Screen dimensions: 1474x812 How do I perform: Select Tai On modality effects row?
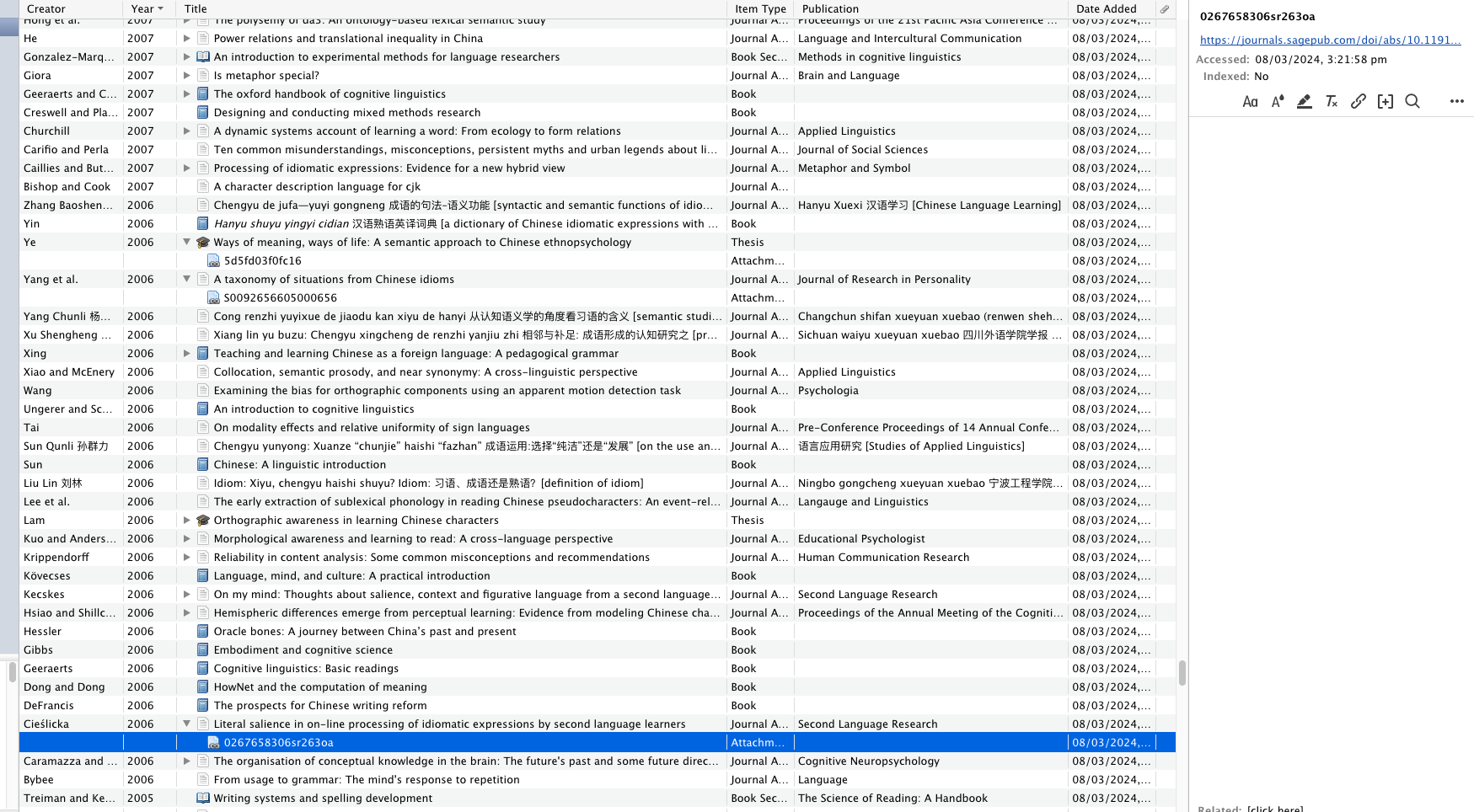coord(598,428)
